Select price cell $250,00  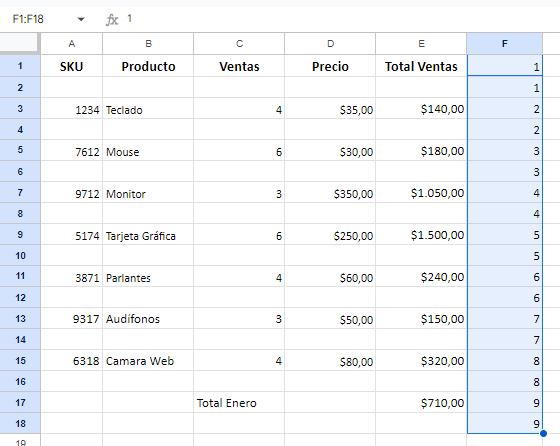330,235
